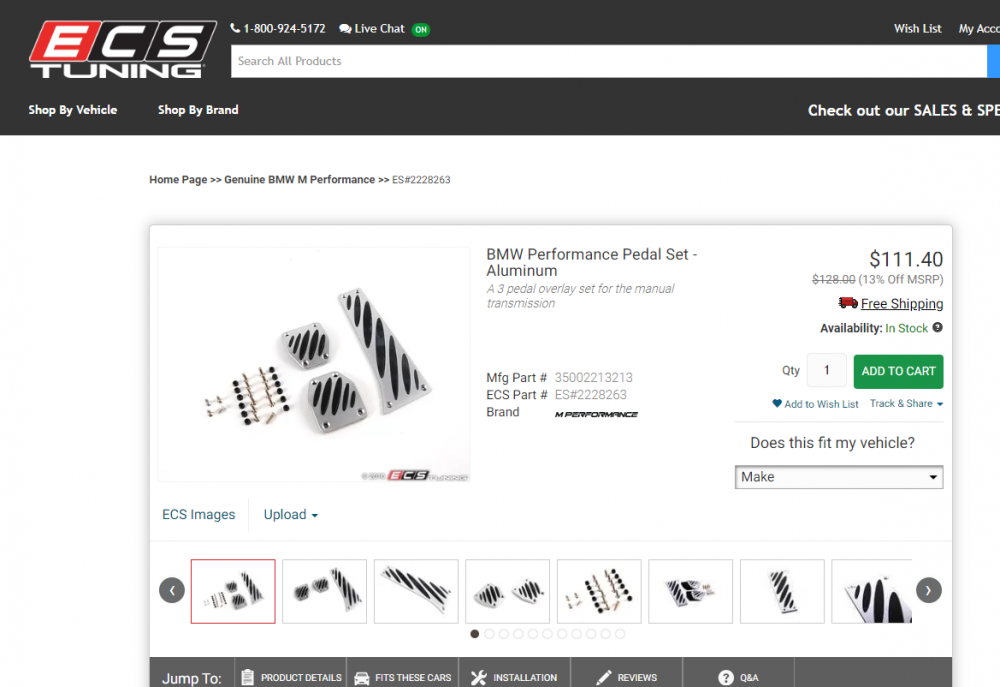This screenshot has width=1000, height=687.
Task: Call the 1-800-924-5172 phone link
Action: (278, 29)
